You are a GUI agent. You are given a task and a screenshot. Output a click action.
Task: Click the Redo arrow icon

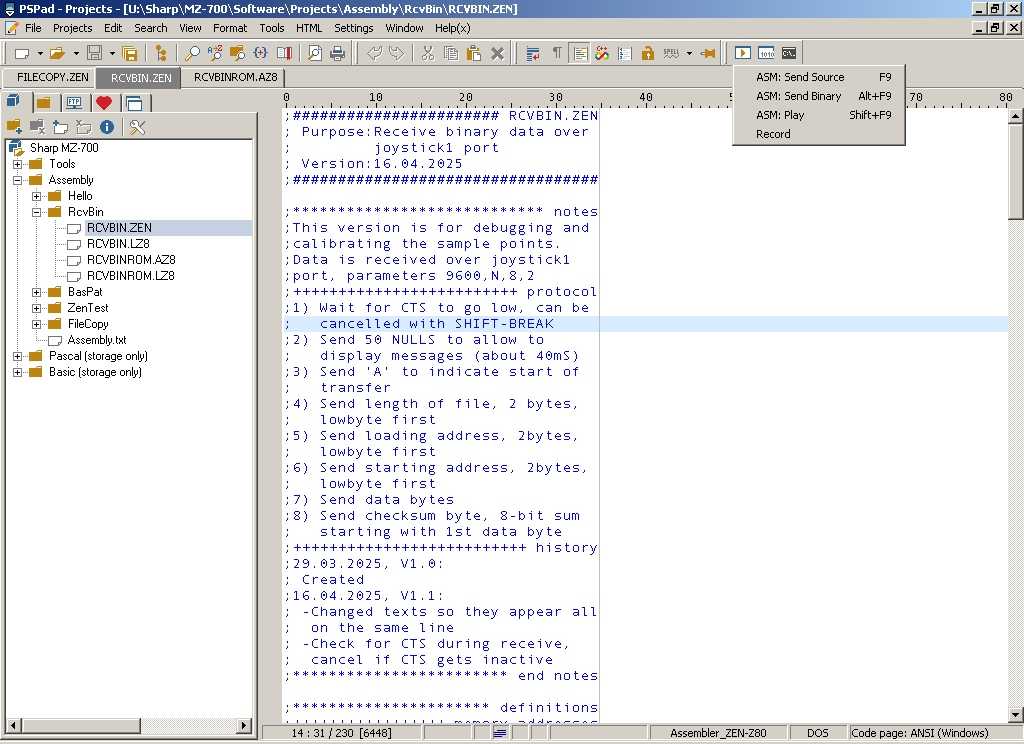coord(396,54)
